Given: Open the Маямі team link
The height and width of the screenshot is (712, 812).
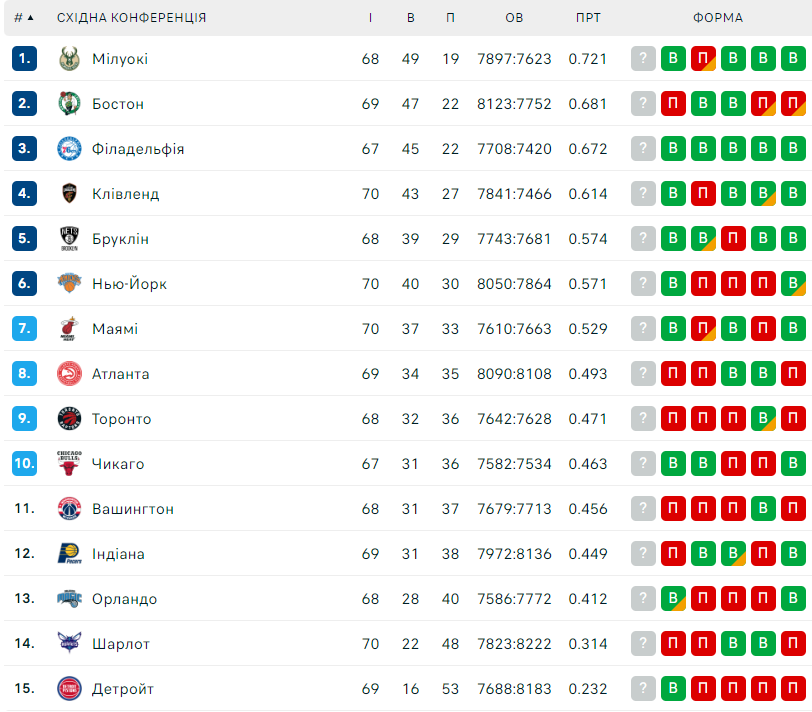Looking at the screenshot, I should point(115,329).
